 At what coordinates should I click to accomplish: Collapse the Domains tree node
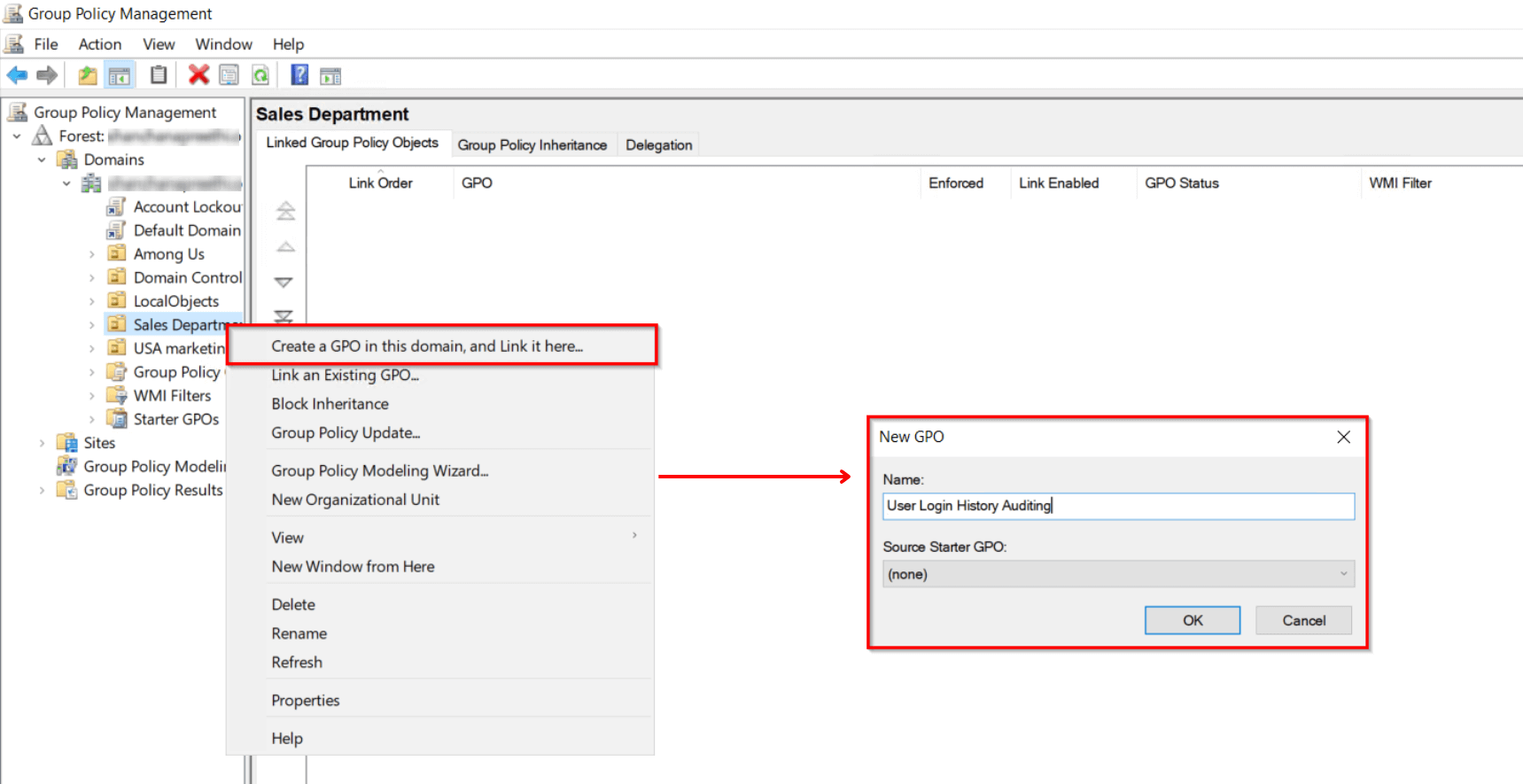[42, 160]
